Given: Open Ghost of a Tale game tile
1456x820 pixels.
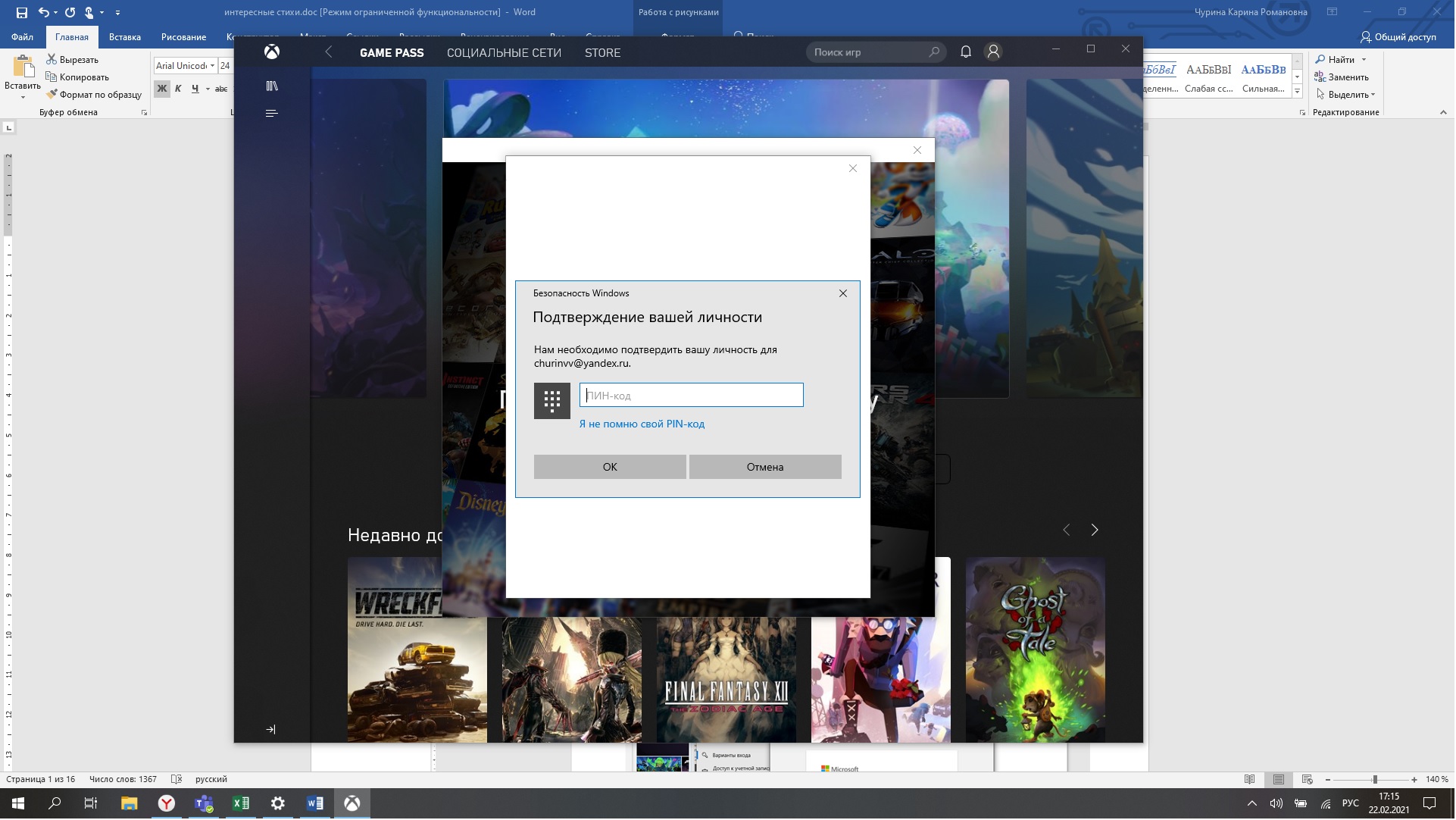Looking at the screenshot, I should coord(1036,651).
